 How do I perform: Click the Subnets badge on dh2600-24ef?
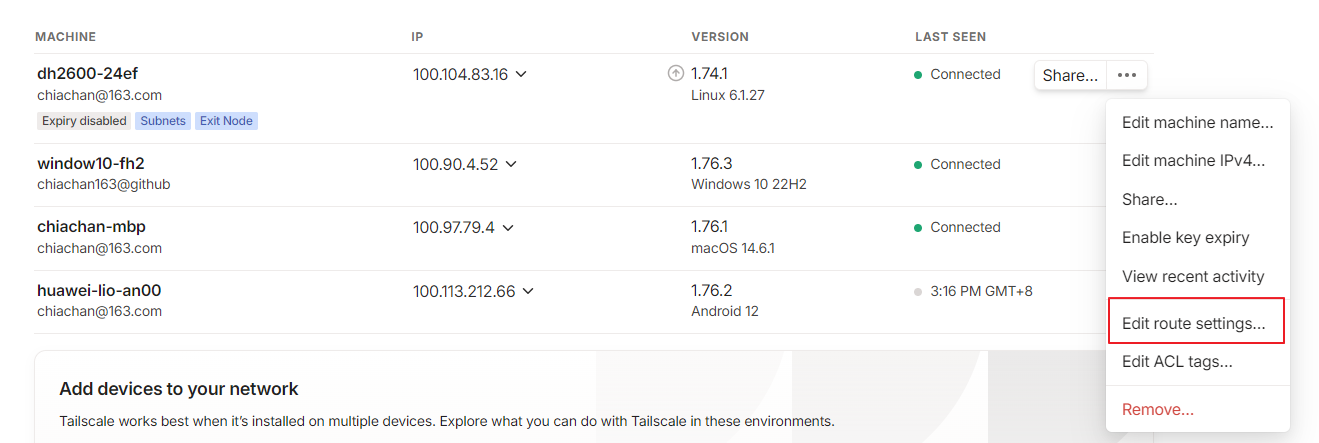163,121
